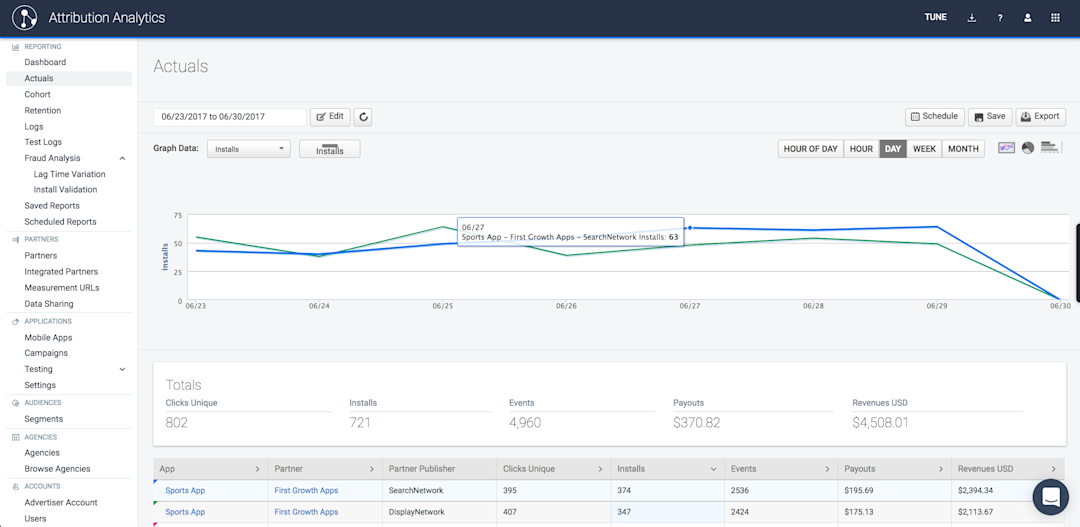Switch to pie chart view
The image size is (1080, 527).
pyautogui.click(x=1027, y=148)
